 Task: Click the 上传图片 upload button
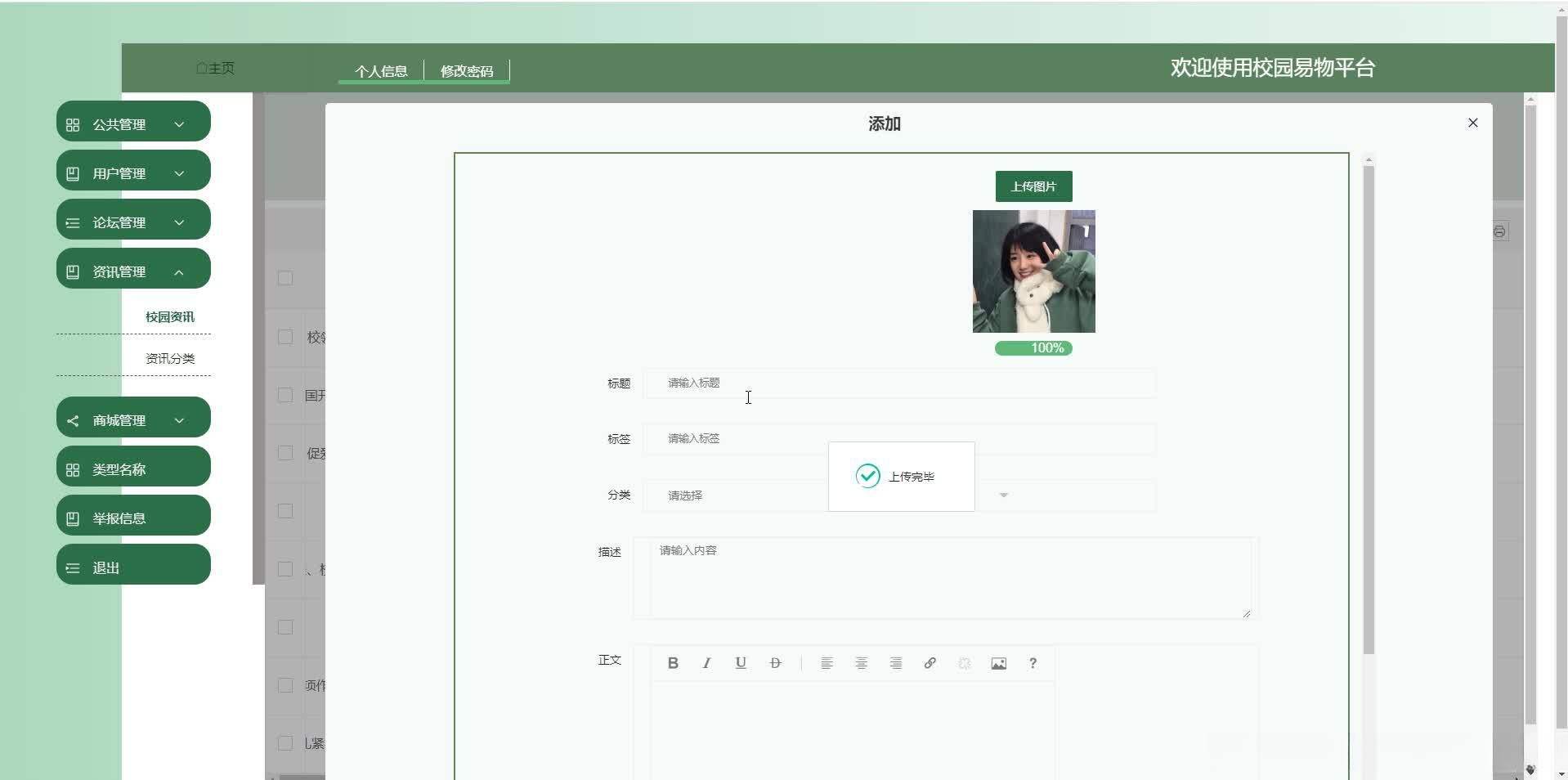[1033, 186]
